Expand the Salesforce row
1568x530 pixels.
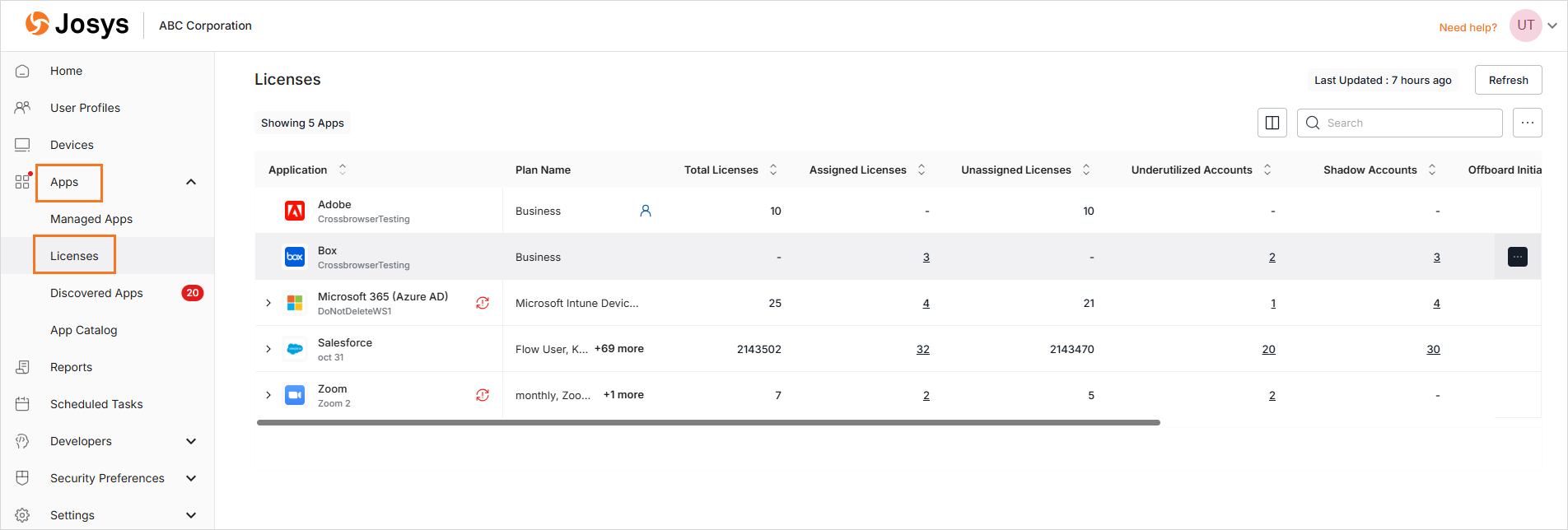268,349
